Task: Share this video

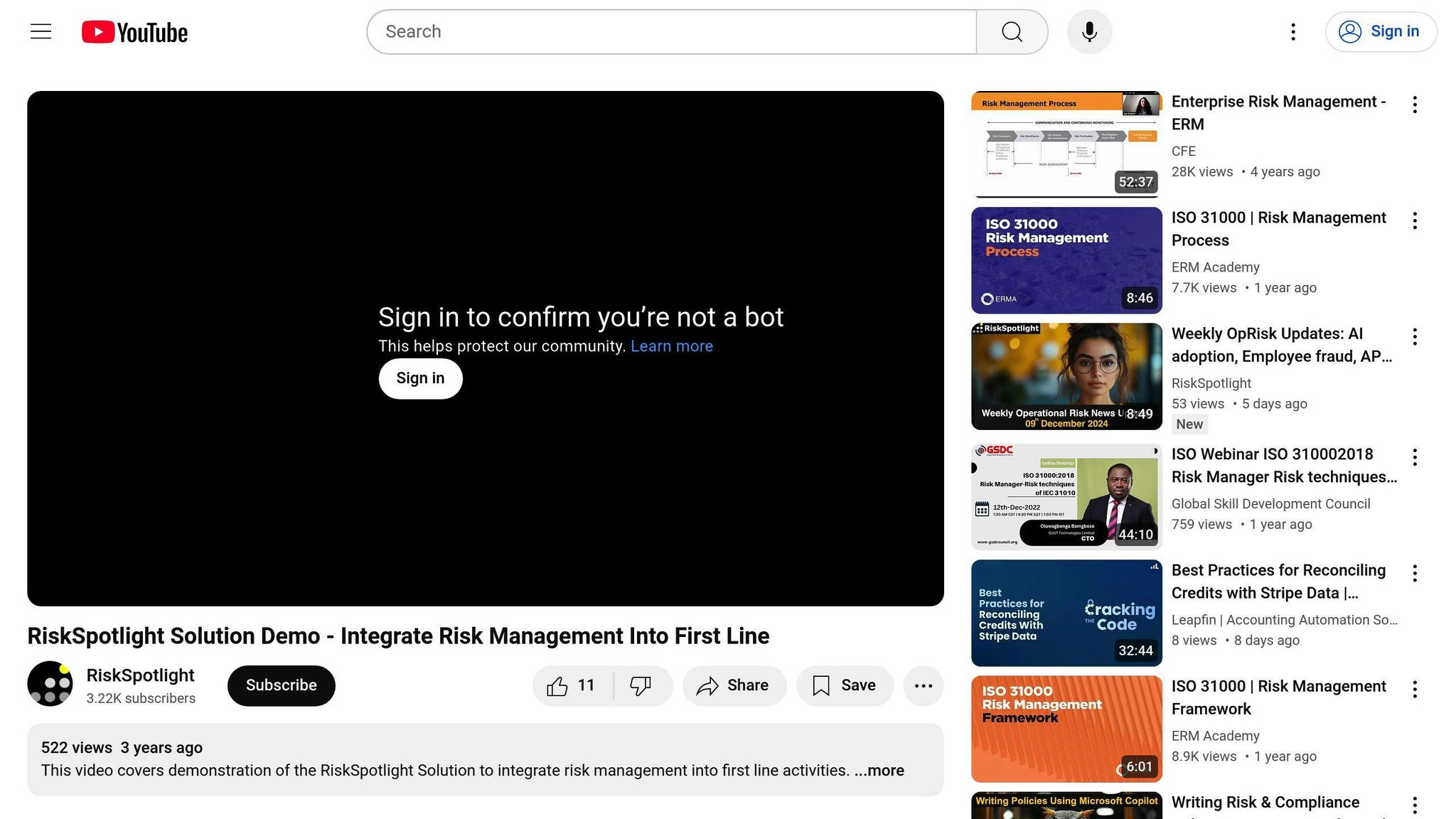Action: [734, 685]
